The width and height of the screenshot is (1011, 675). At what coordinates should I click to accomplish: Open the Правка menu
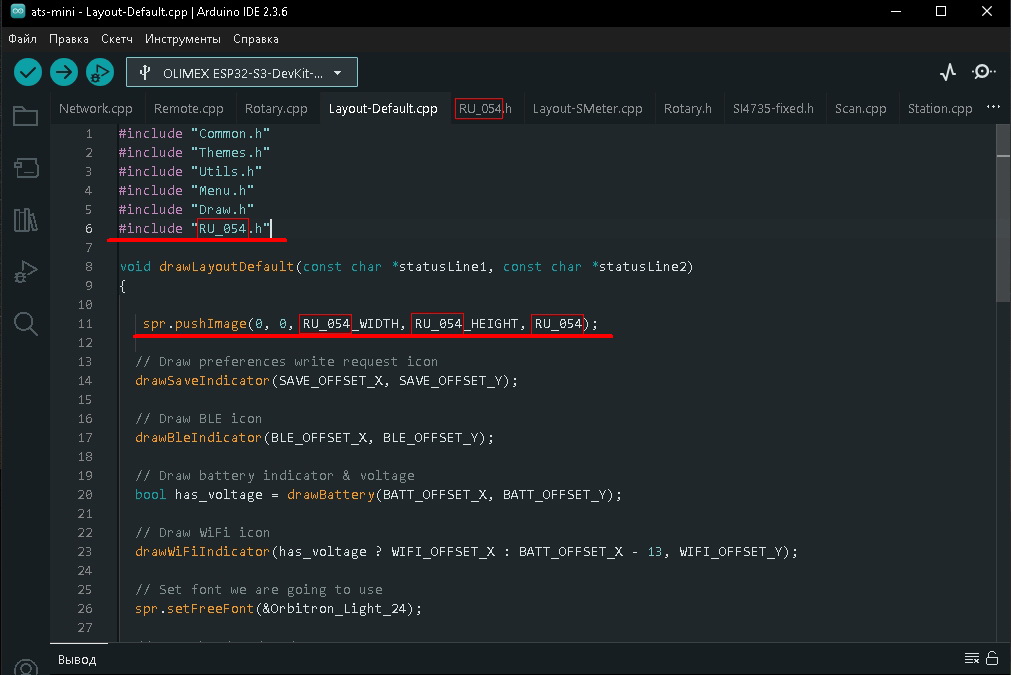(69, 39)
